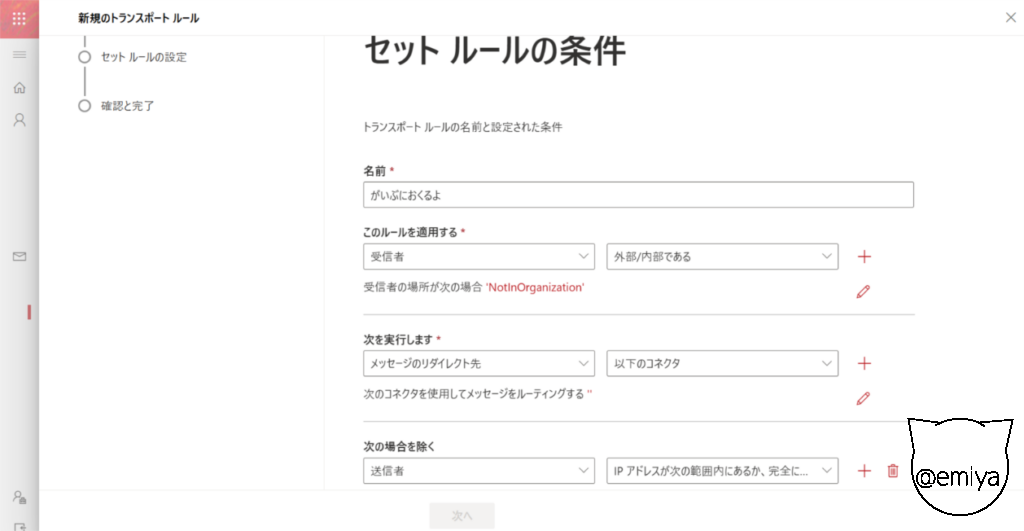The height and width of the screenshot is (531, 1024).
Task: Click plus icon next to 外部/内部である condition
Action: [865, 257]
